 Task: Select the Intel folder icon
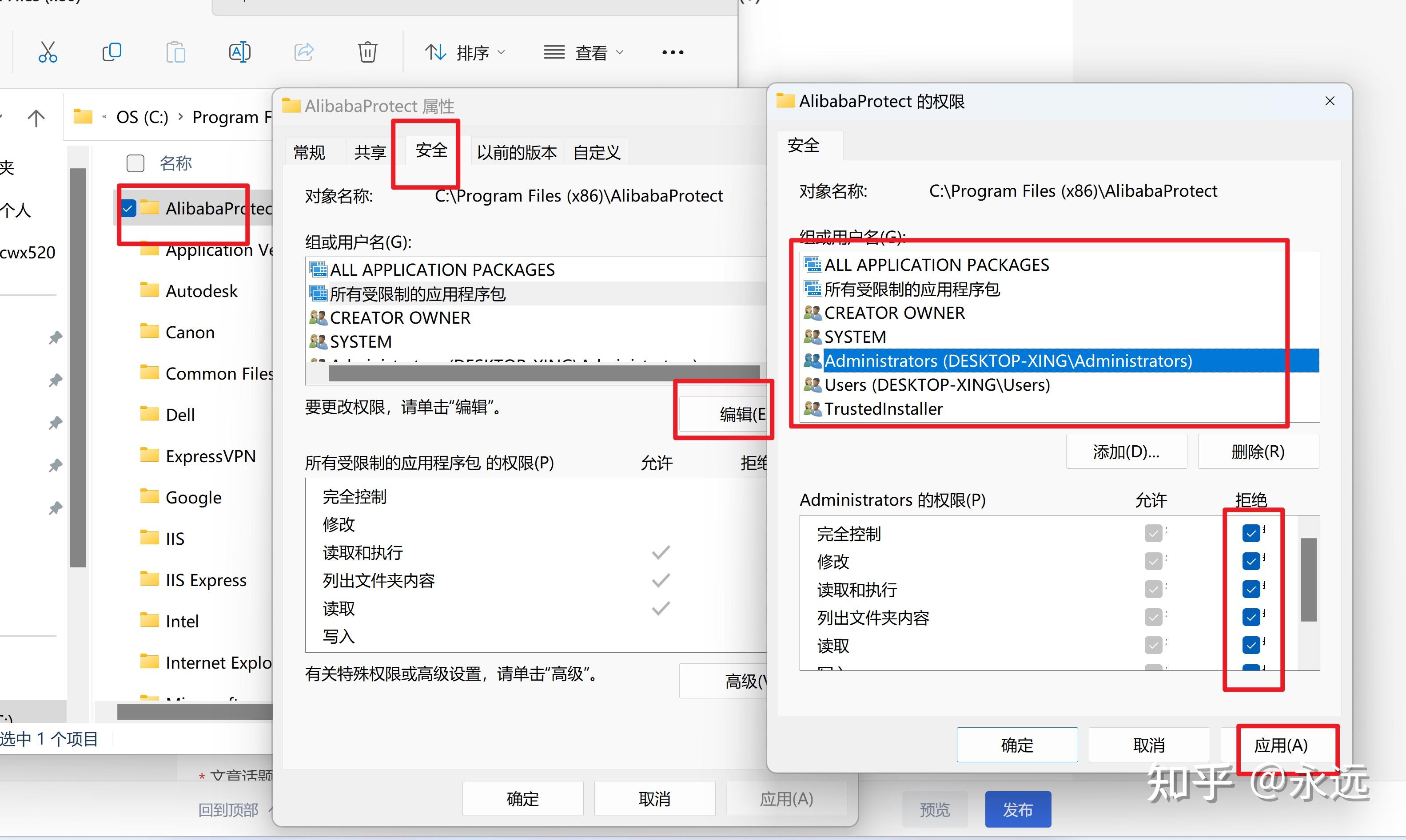(x=150, y=620)
